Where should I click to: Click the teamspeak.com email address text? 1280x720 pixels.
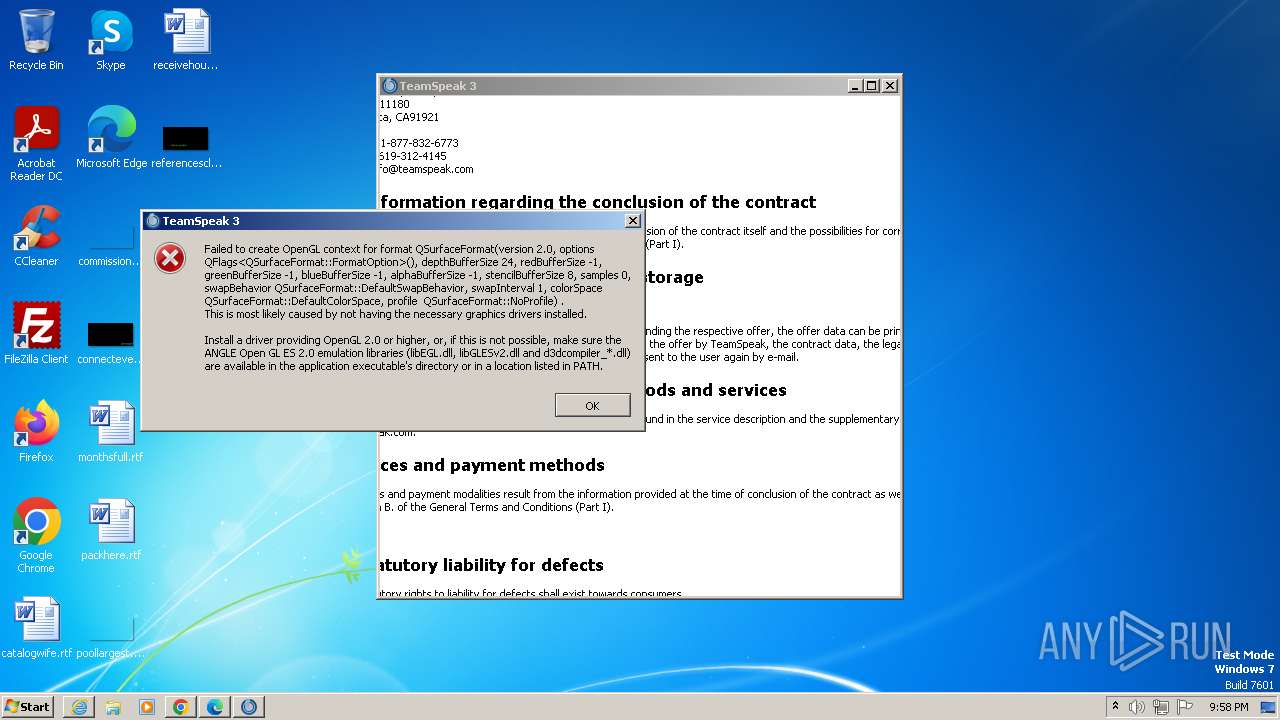427,169
